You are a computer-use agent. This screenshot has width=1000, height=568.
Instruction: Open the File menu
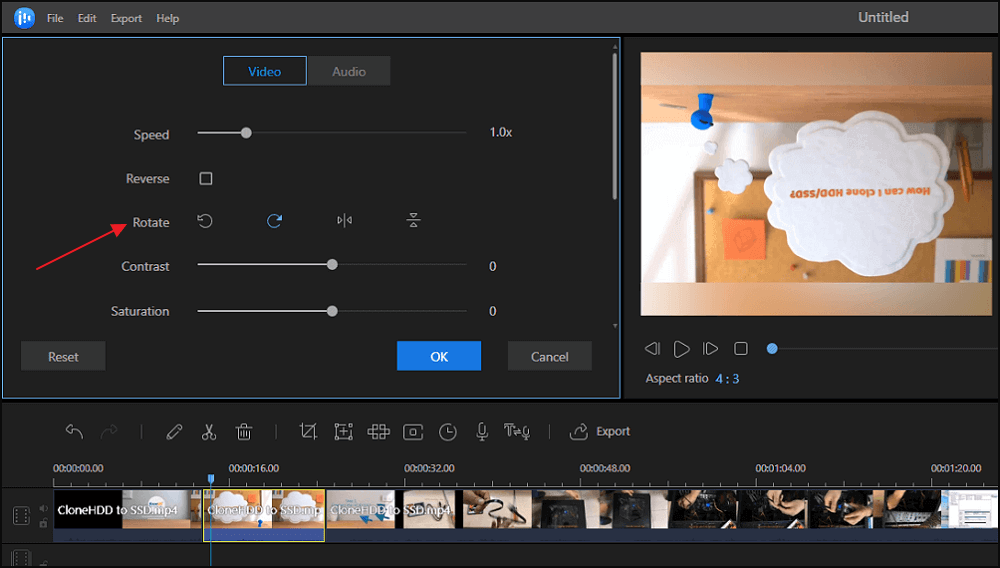(55, 18)
